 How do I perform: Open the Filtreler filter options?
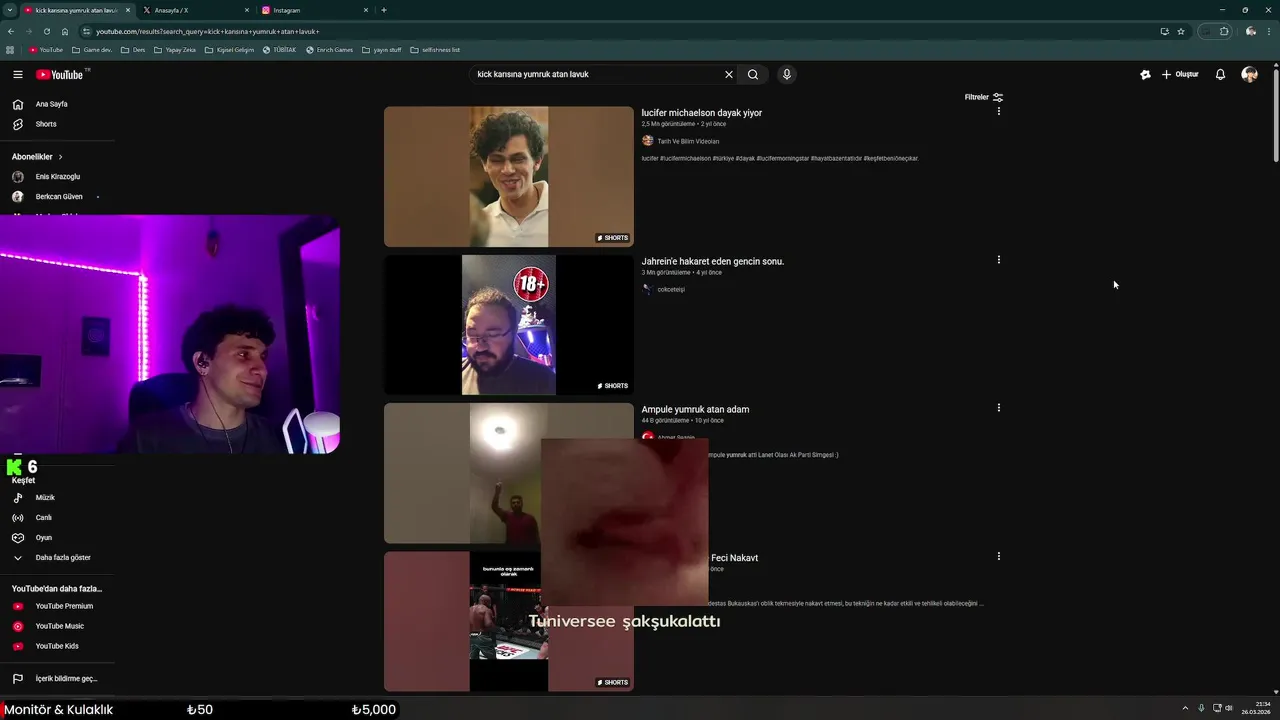984,97
